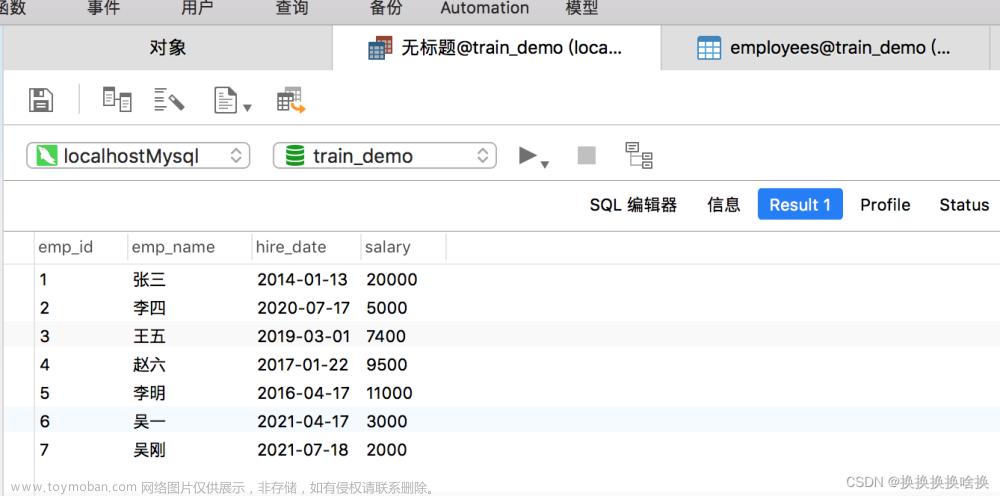Click the hire date 2014-01-13

click(x=303, y=279)
